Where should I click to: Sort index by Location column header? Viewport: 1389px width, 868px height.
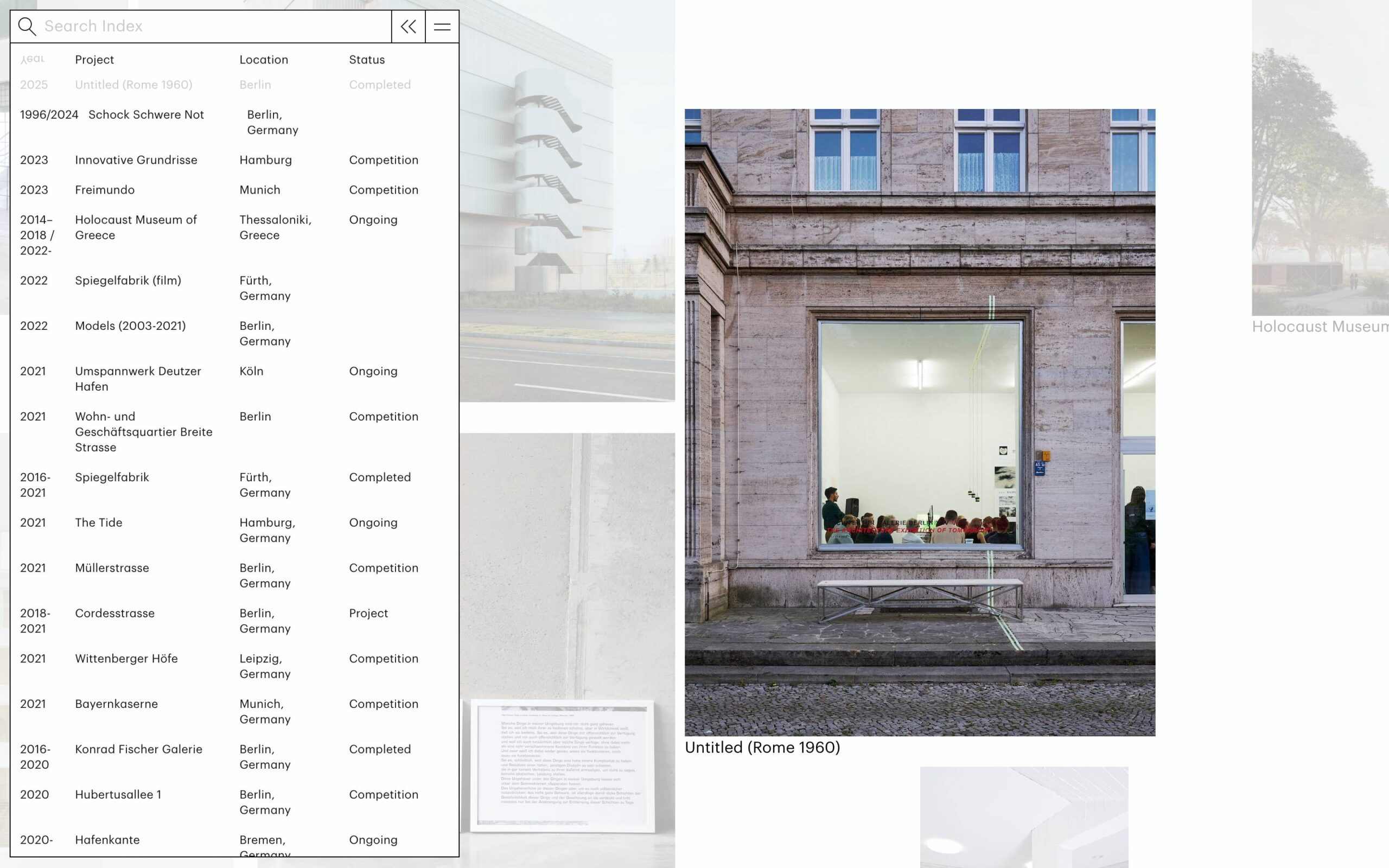click(x=264, y=60)
